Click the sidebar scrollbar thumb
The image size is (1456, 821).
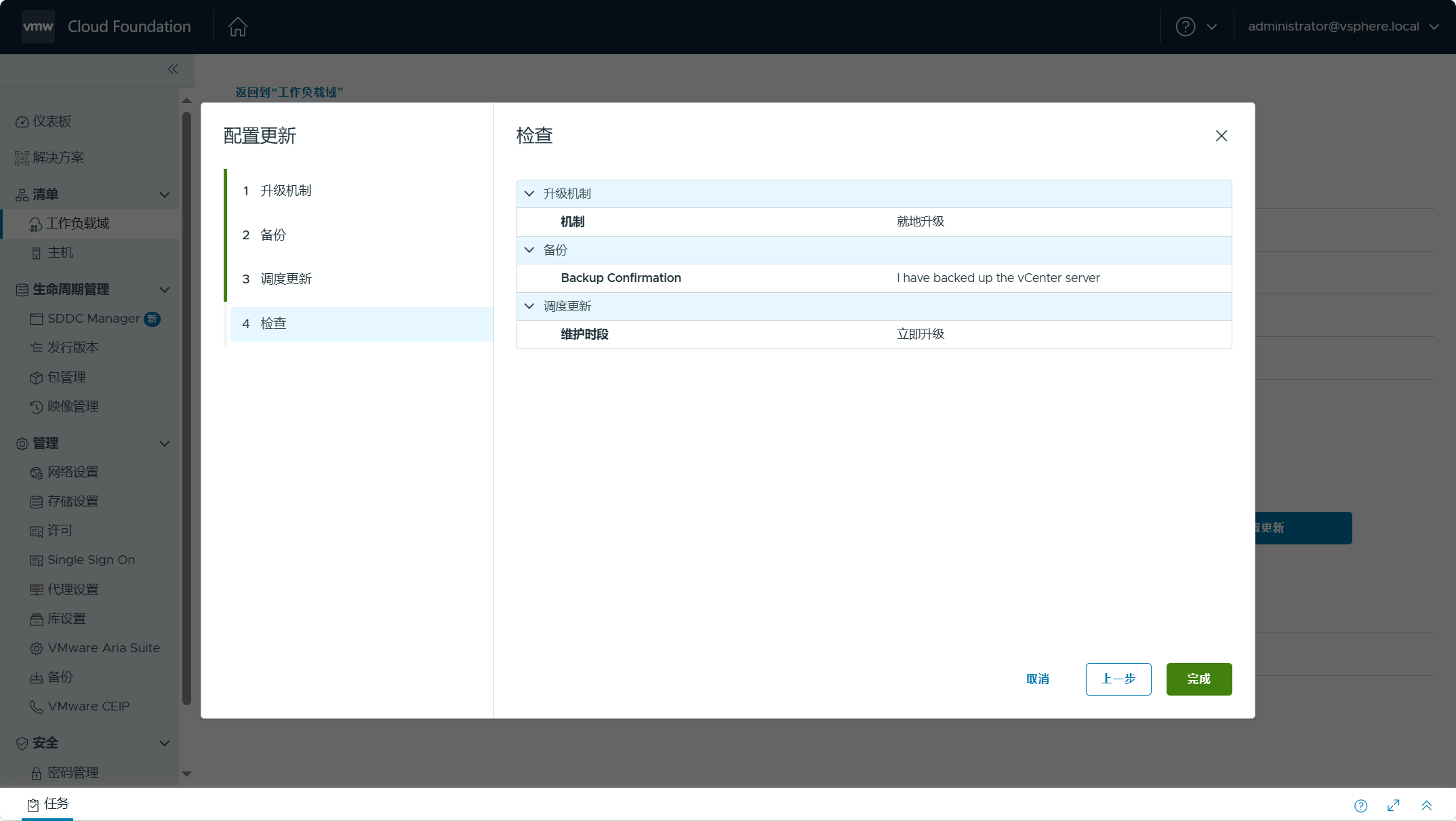point(187,408)
